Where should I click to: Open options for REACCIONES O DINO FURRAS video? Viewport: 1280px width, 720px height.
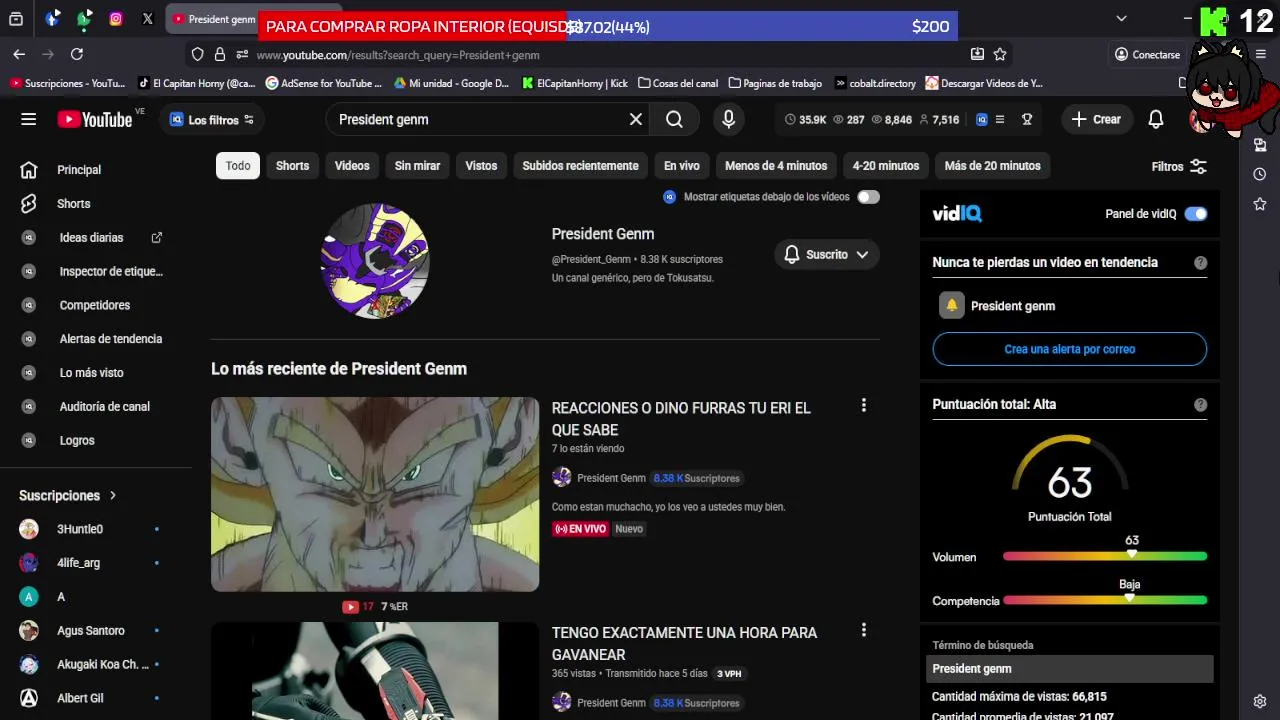point(864,405)
